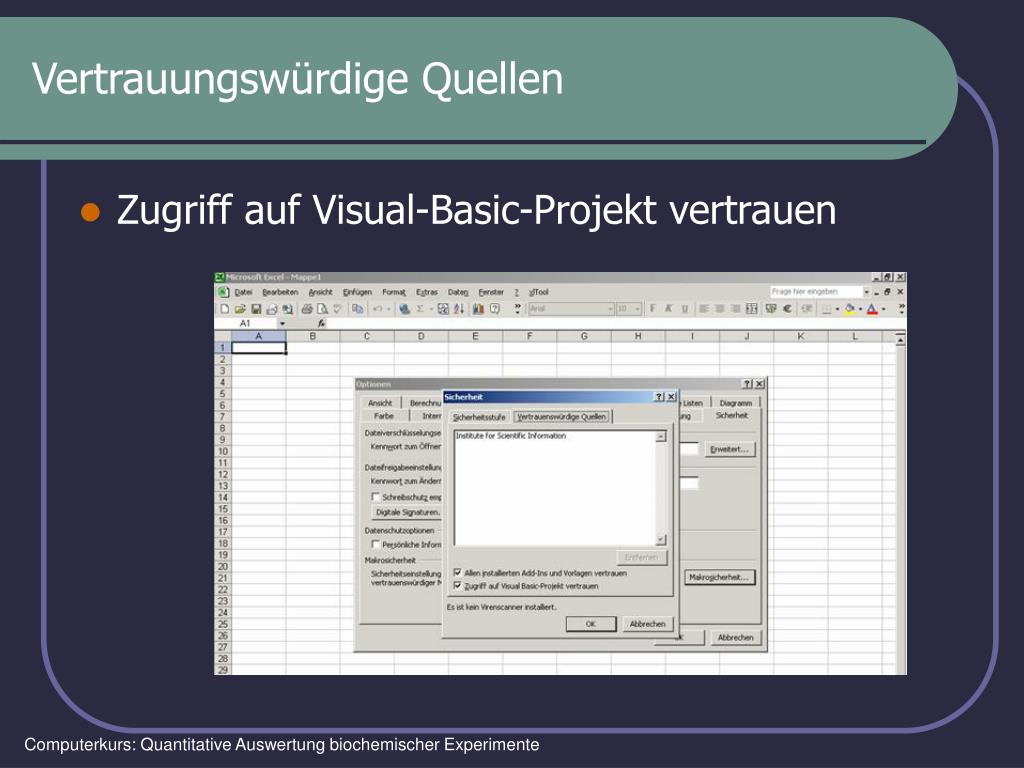The image size is (1024, 768).
Task: Select the Vertrauenswürdige Quellen tab
Action: click(x=562, y=416)
